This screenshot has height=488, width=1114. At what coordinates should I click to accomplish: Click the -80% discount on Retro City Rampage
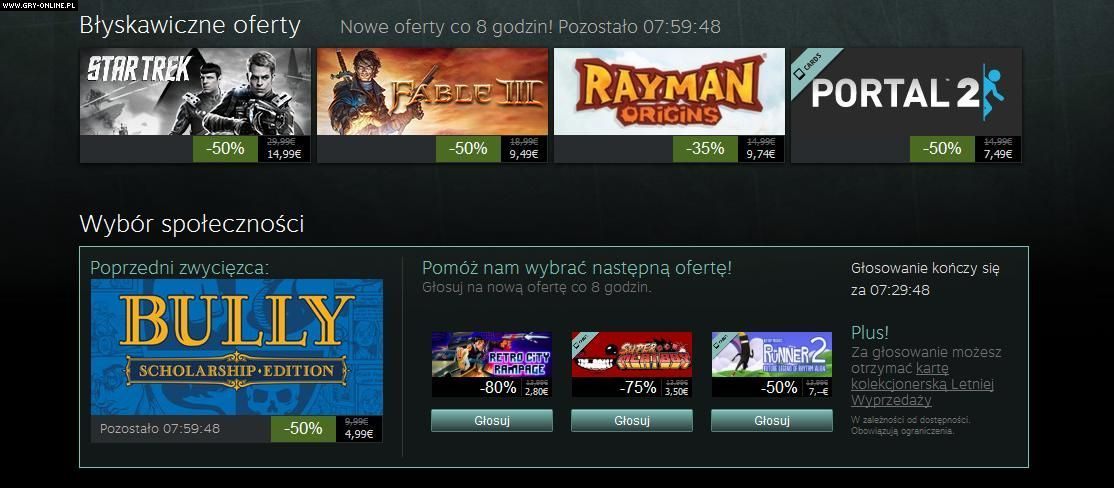pos(497,388)
